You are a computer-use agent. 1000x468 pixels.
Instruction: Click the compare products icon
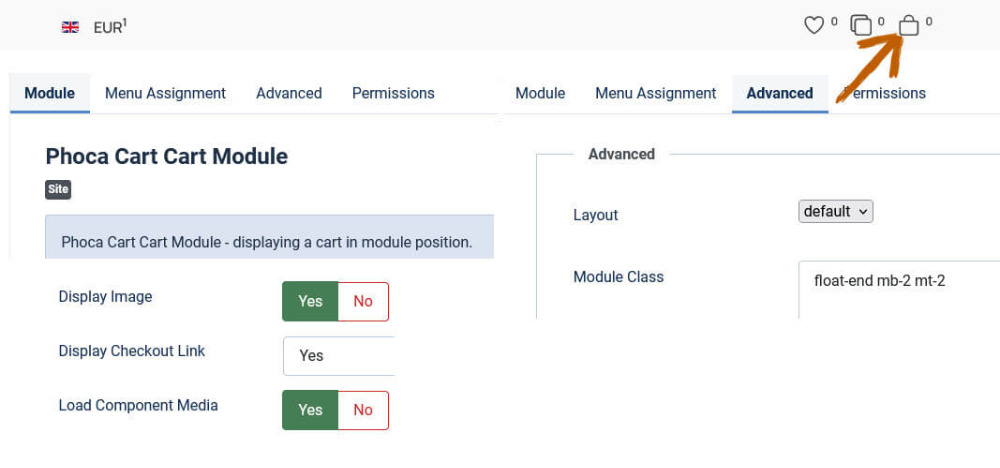coord(861,25)
